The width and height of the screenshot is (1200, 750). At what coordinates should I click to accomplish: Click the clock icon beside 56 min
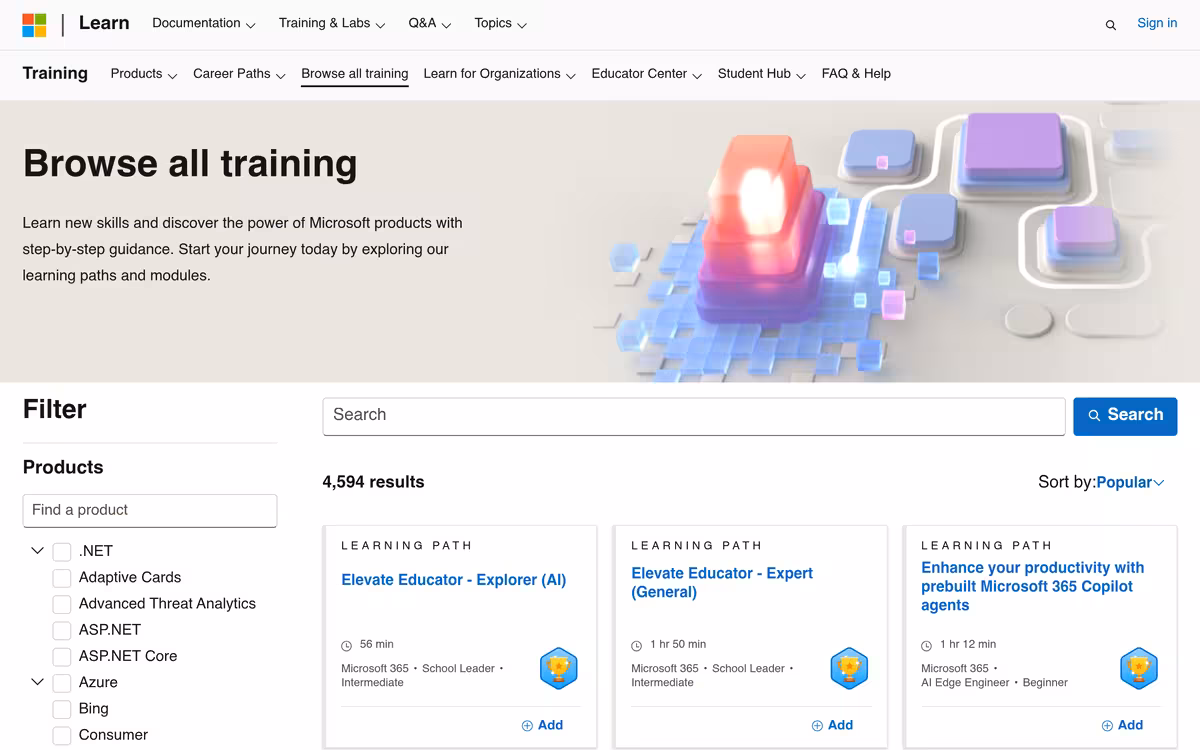tap(347, 646)
